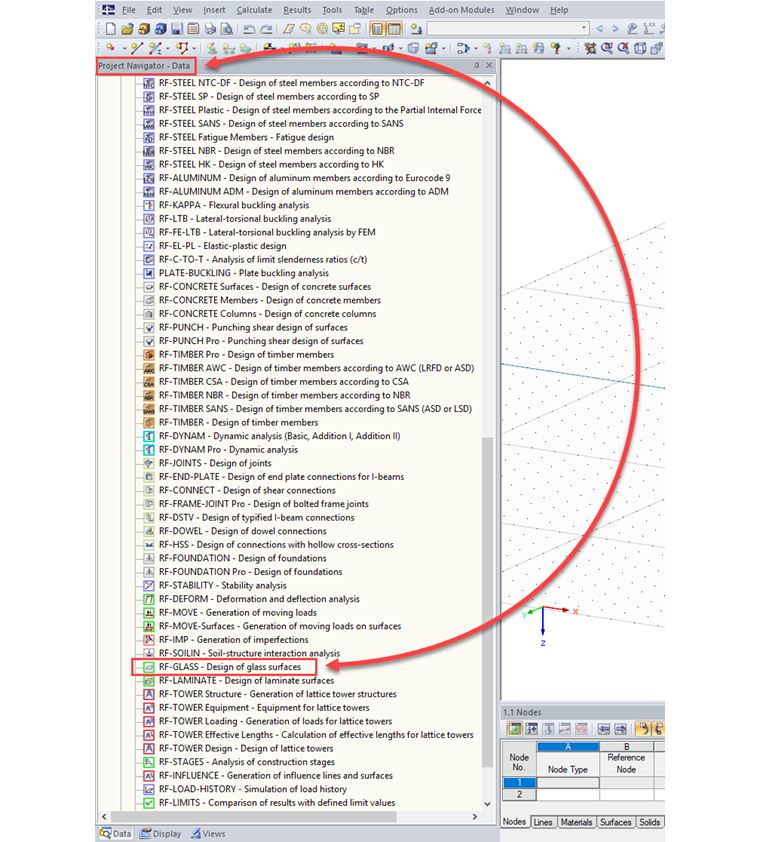760x842 pixels.
Task: Click the isometric view cube icon
Action: [x=640, y=48]
